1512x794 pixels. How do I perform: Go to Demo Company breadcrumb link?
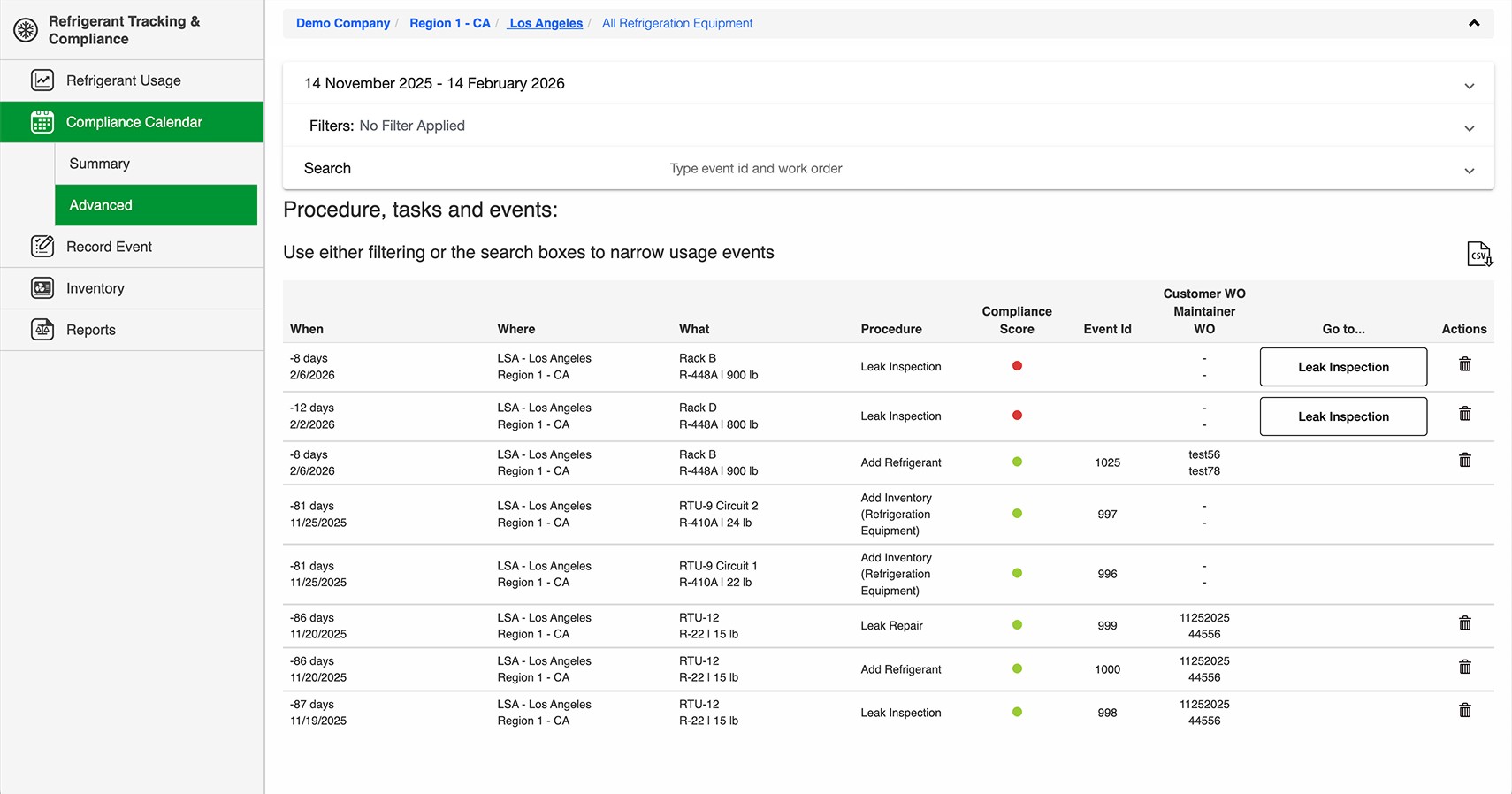click(x=343, y=23)
